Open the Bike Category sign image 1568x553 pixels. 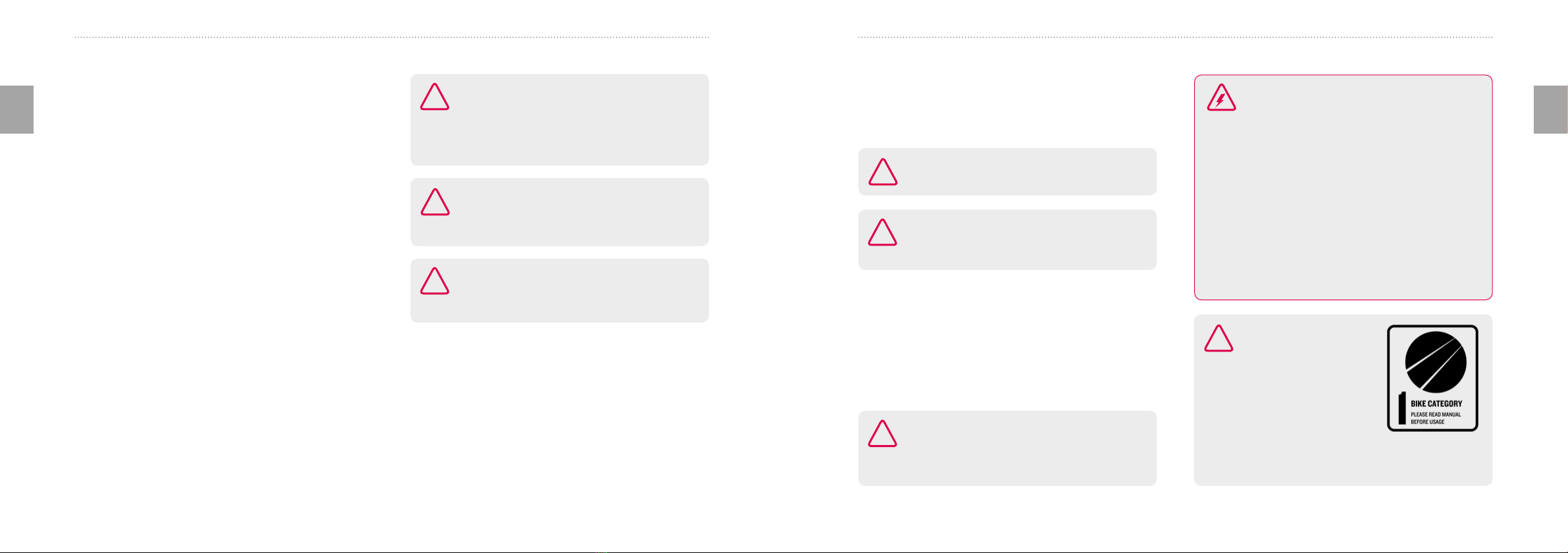tap(1432, 378)
